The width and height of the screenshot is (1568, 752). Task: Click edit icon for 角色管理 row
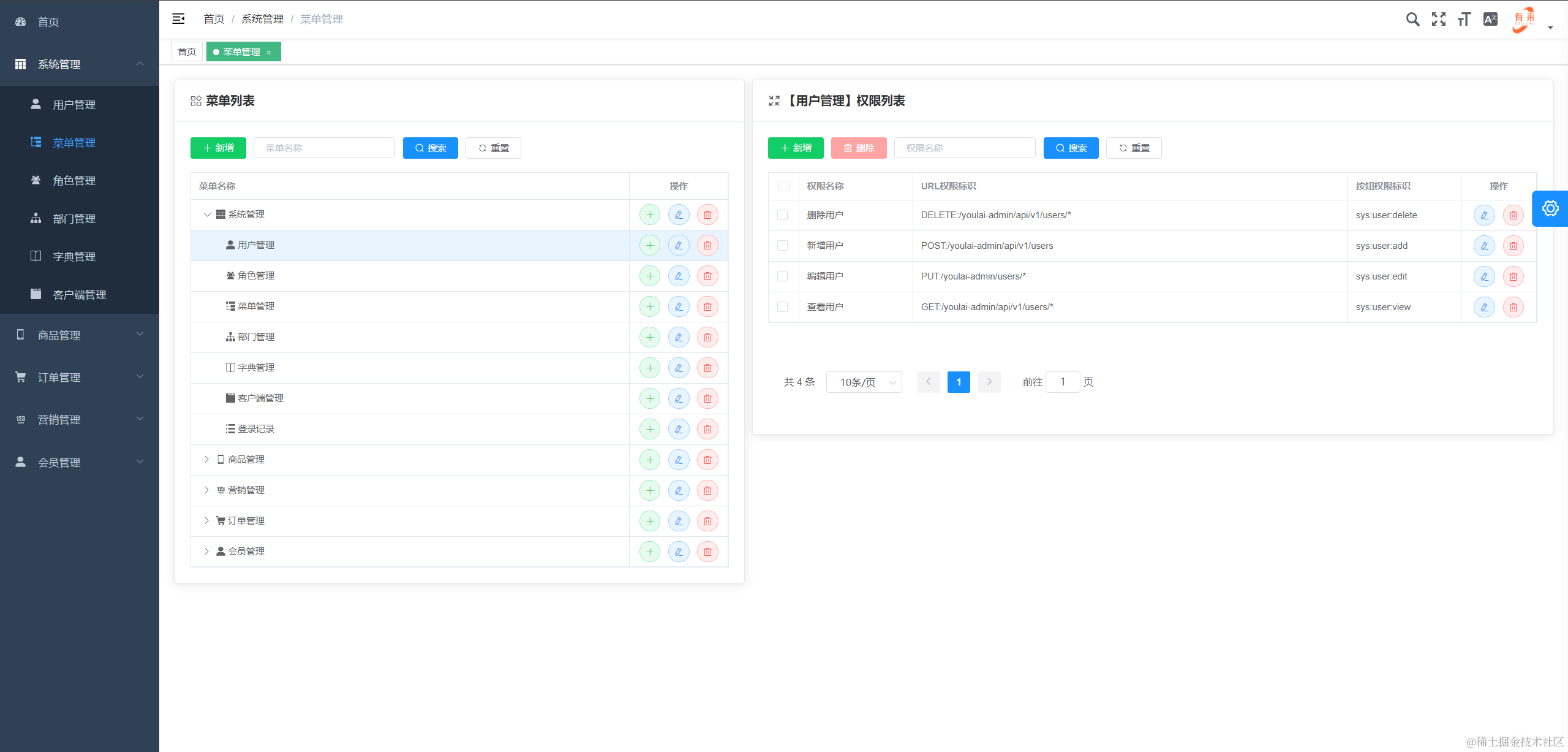(x=679, y=276)
